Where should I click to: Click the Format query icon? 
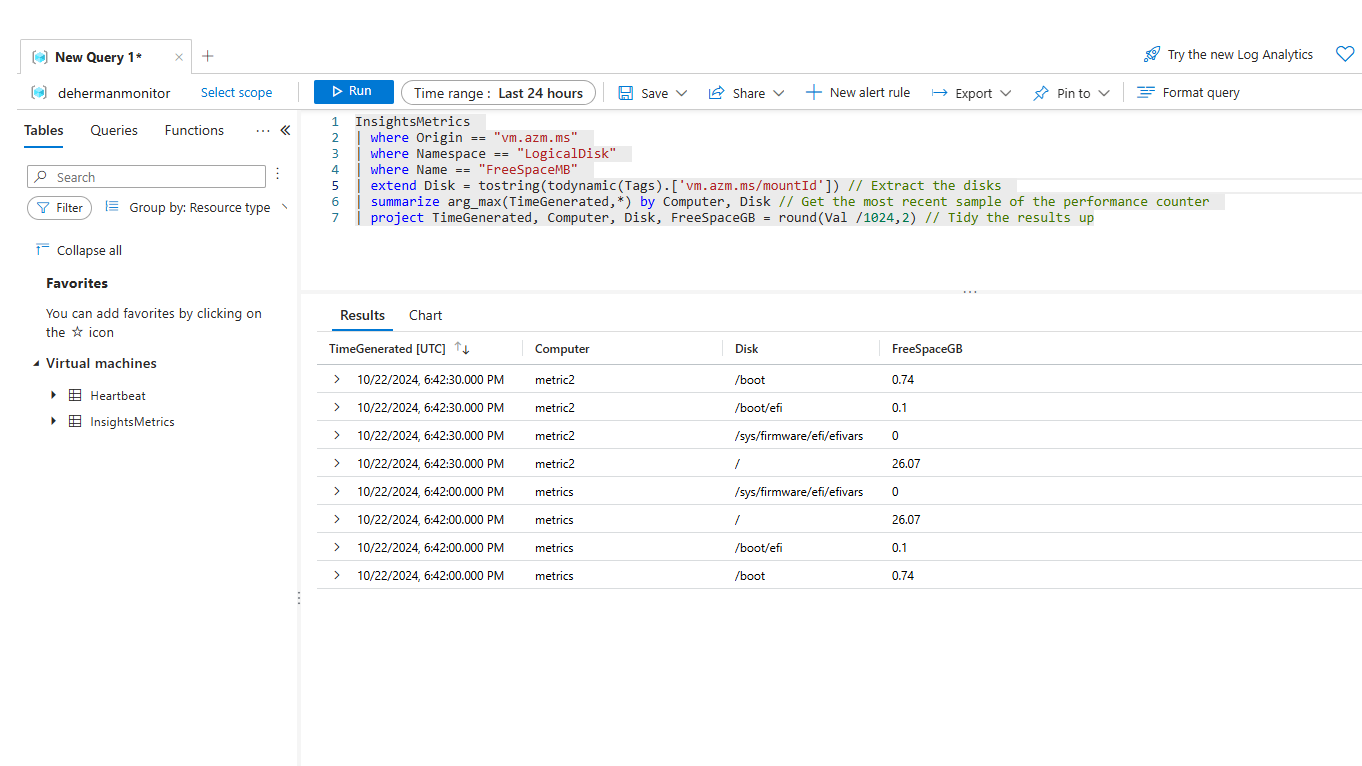click(x=1146, y=92)
